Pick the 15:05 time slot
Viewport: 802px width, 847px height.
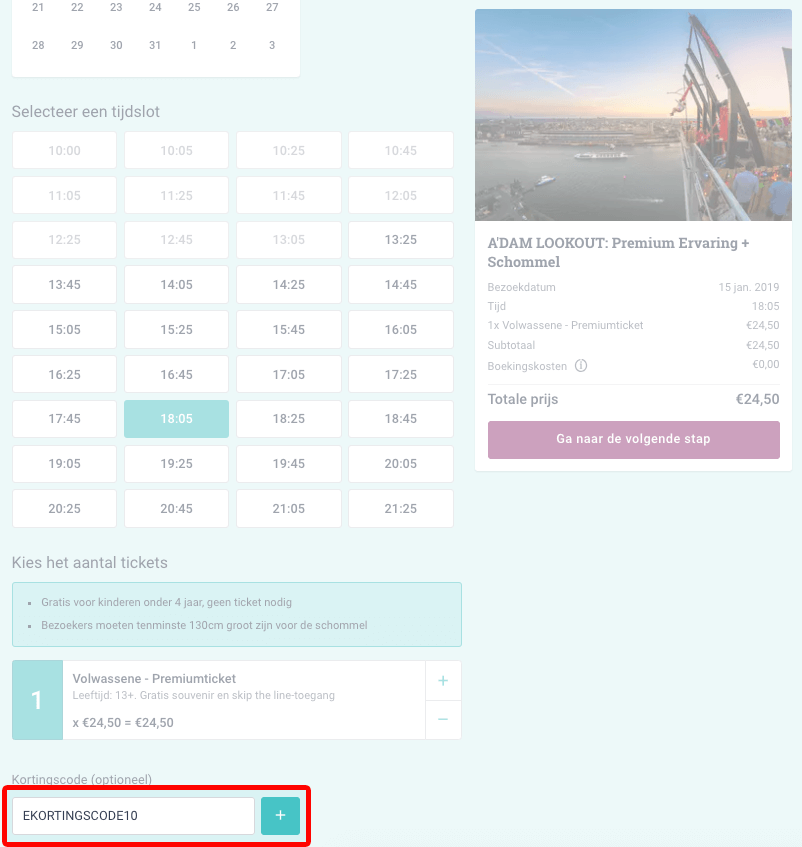(64, 330)
